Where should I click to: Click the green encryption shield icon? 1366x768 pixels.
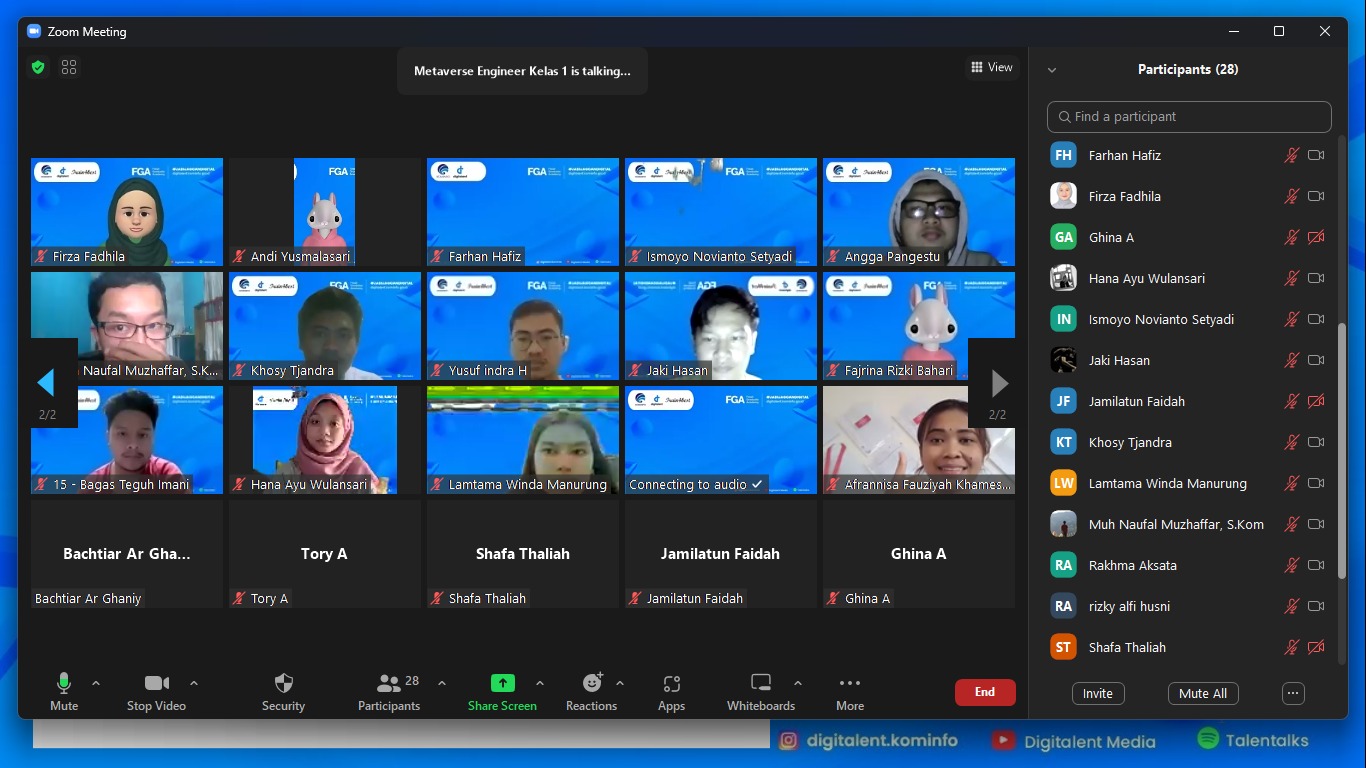pos(38,67)
